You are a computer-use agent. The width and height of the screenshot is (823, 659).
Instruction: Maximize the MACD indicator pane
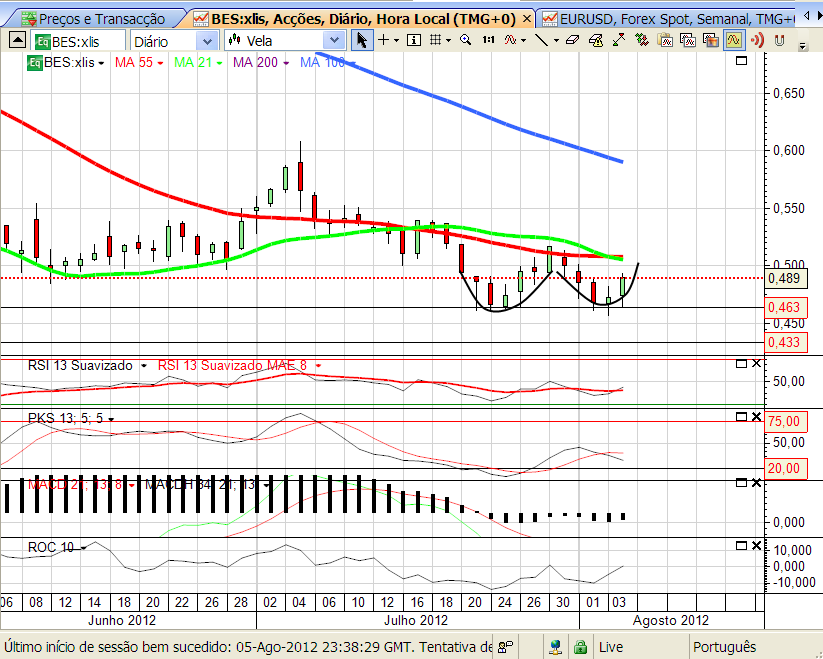coord(741,483)
